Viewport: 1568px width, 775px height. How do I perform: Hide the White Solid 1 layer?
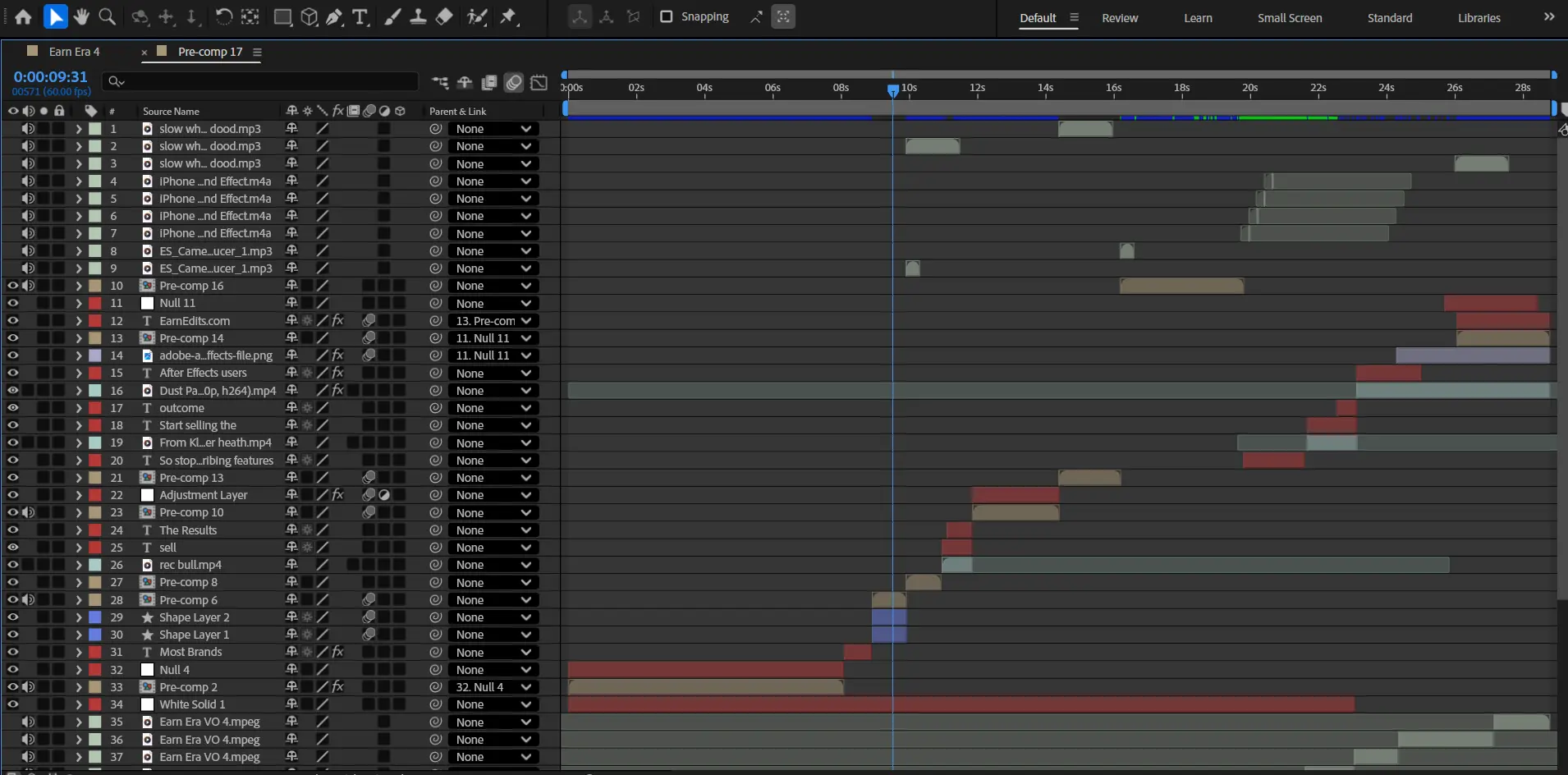click(13, 704)
